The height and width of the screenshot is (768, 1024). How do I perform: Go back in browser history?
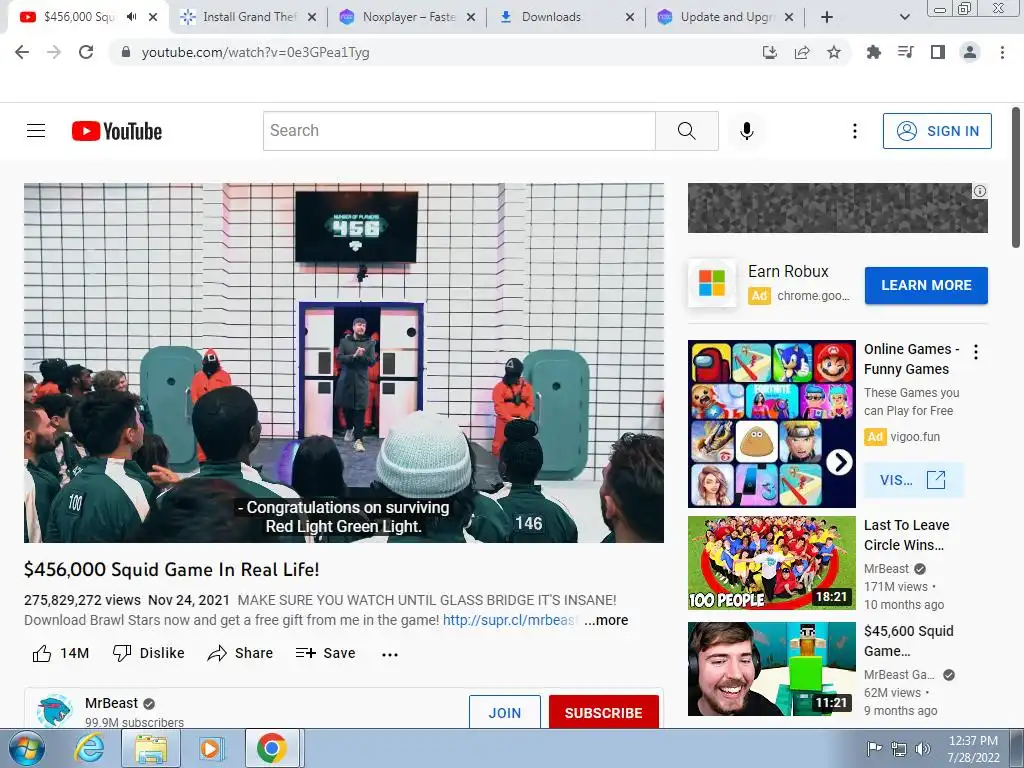click(22, 52)
